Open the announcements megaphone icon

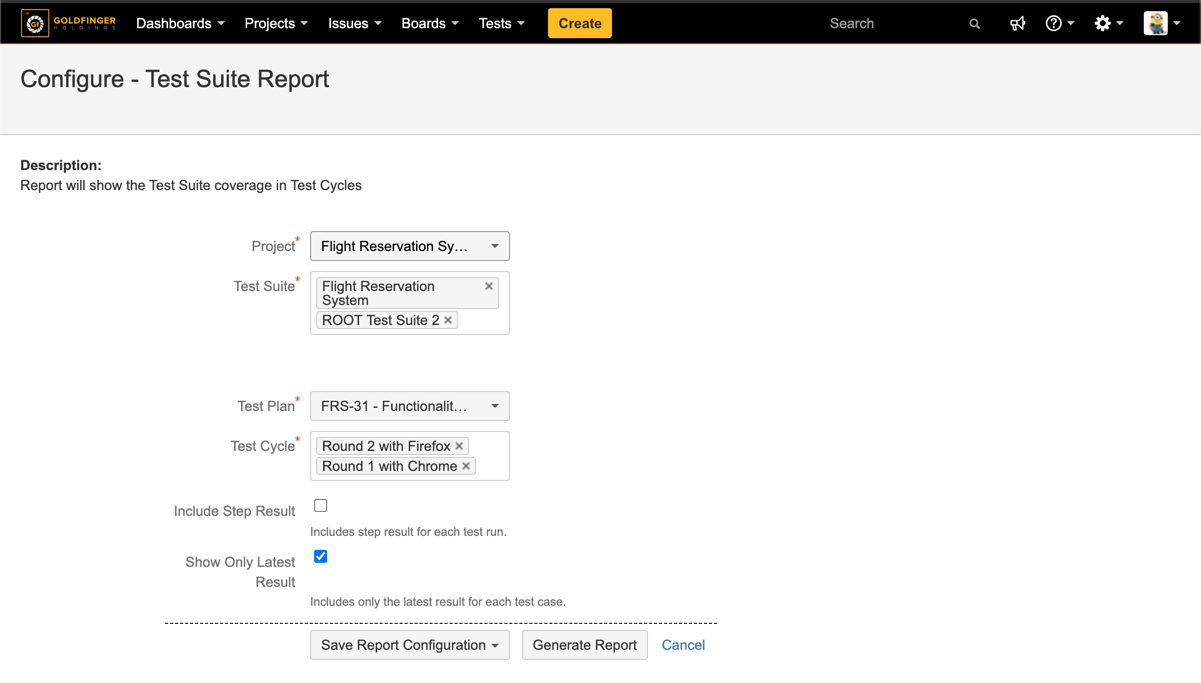click(1017, 24)
